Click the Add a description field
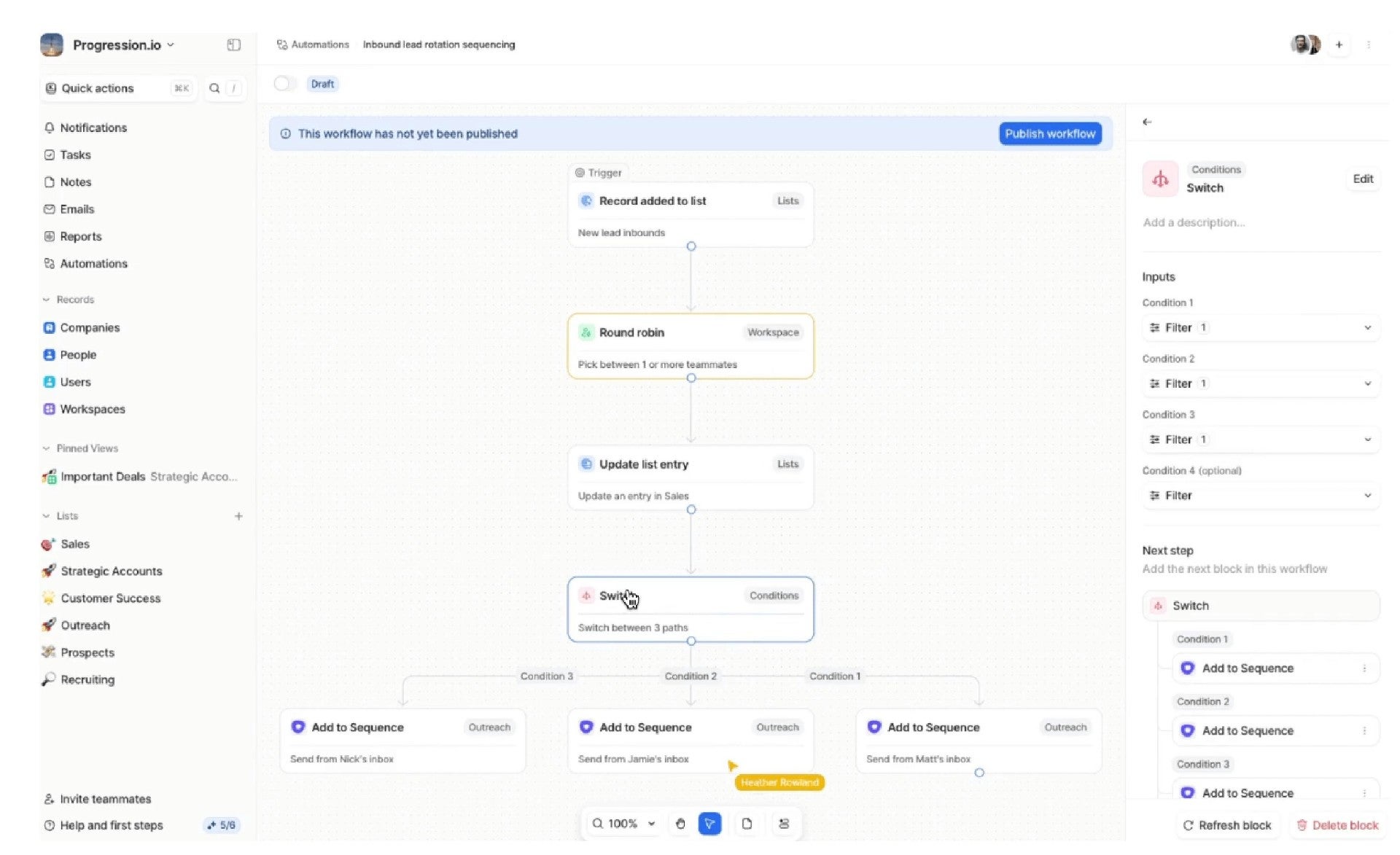 [1194, 223]
